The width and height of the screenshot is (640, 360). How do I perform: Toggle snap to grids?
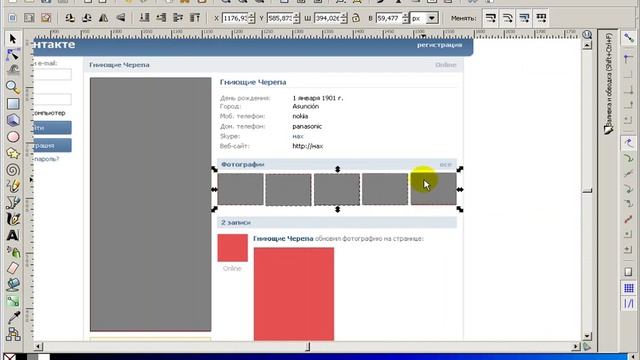(x=629, y=288)
